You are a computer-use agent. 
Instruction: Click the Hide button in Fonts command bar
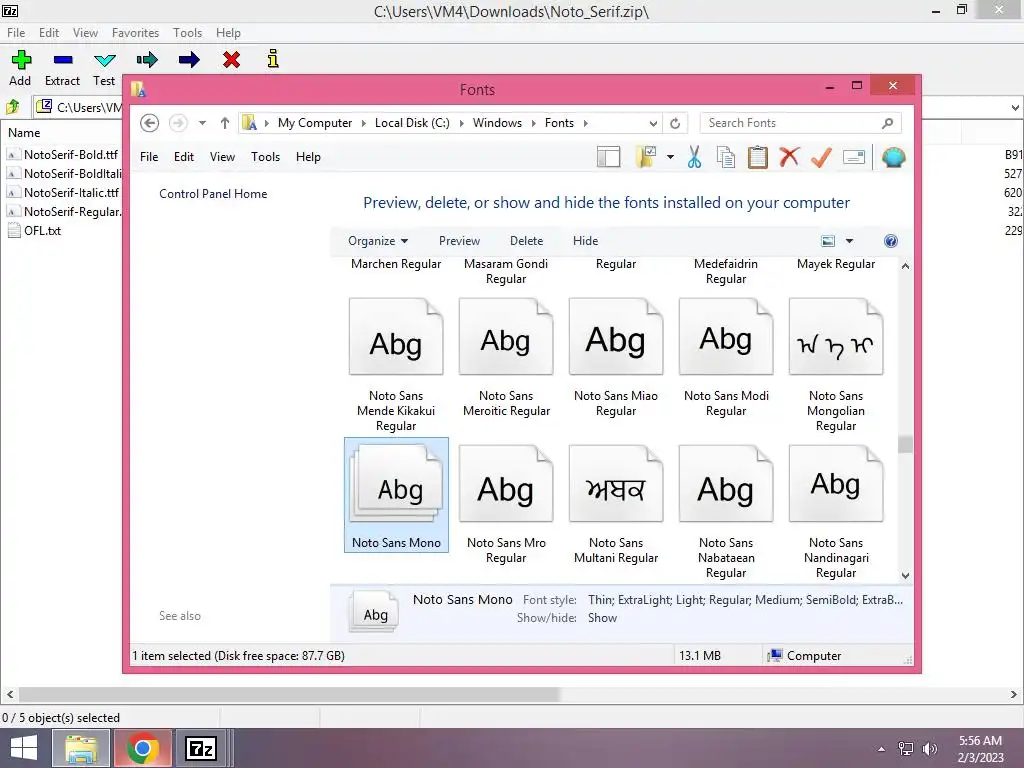click(x=585, y=241)
